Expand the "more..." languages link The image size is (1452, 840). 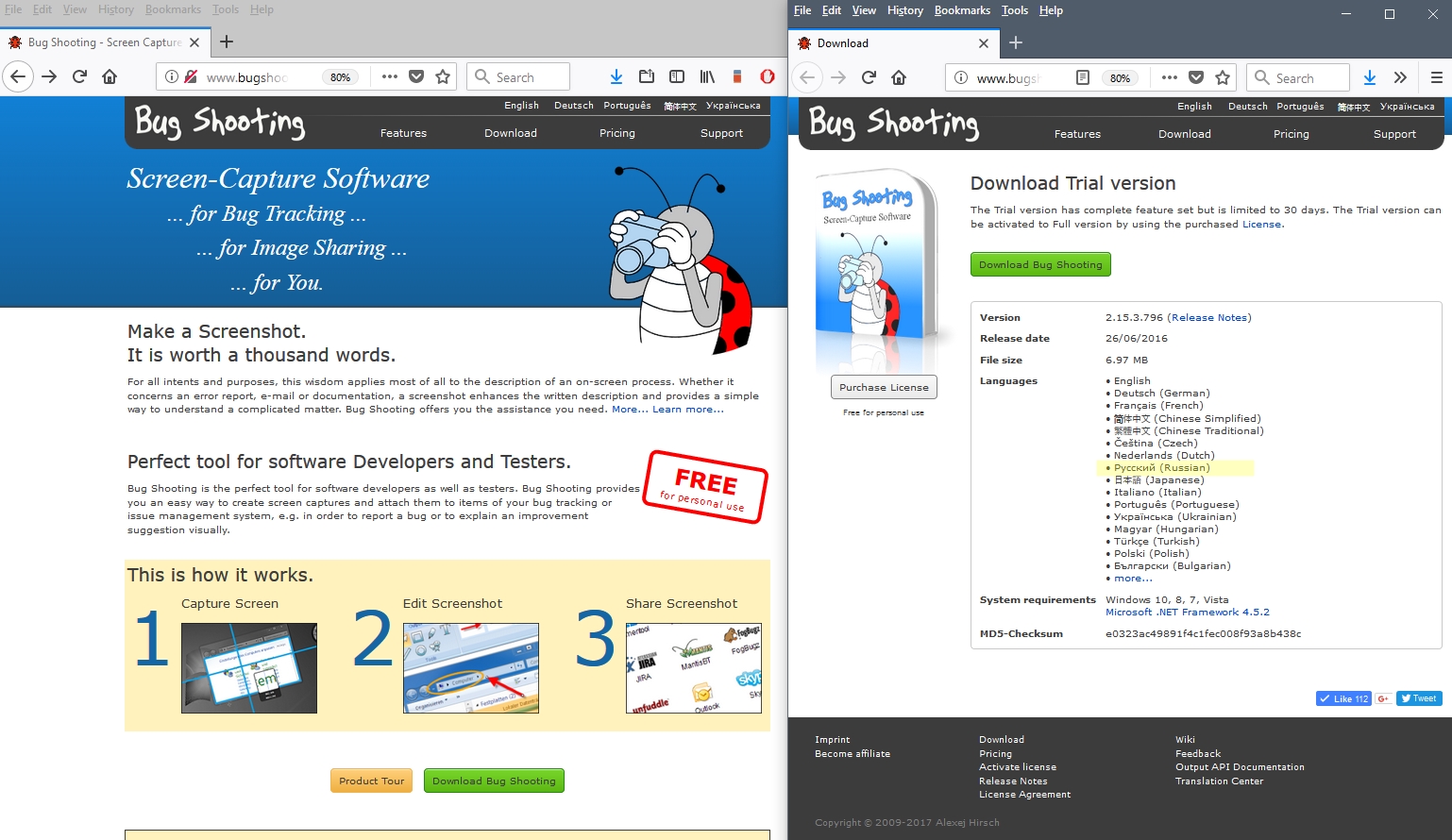coord(1132,579)
